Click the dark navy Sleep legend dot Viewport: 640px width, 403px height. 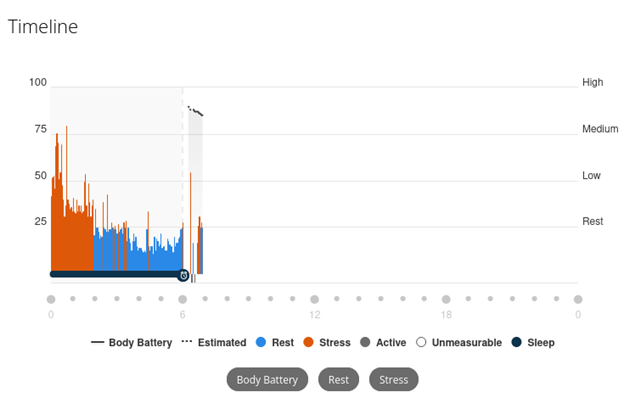[x=516, y=342]
